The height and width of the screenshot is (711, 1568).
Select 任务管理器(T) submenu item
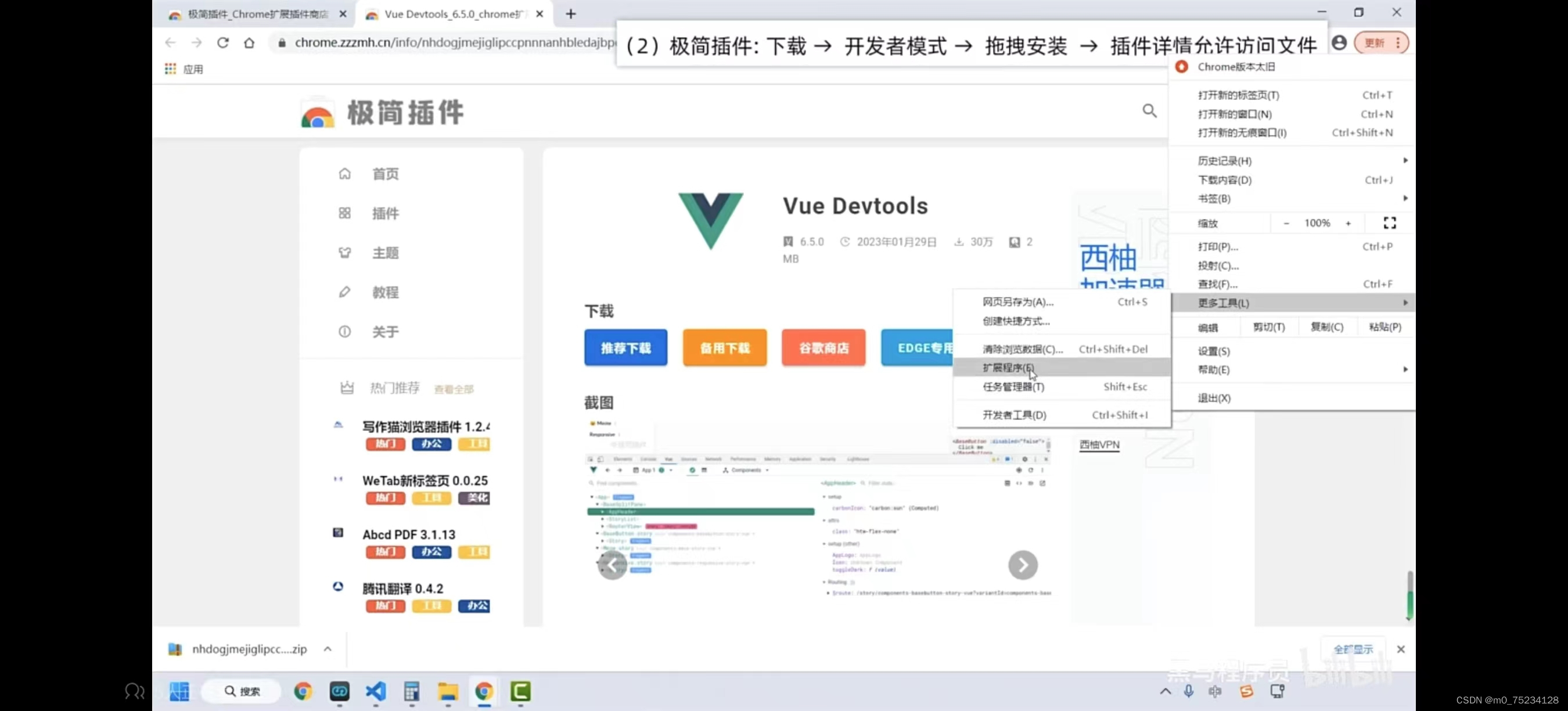tap(1062, 386)
